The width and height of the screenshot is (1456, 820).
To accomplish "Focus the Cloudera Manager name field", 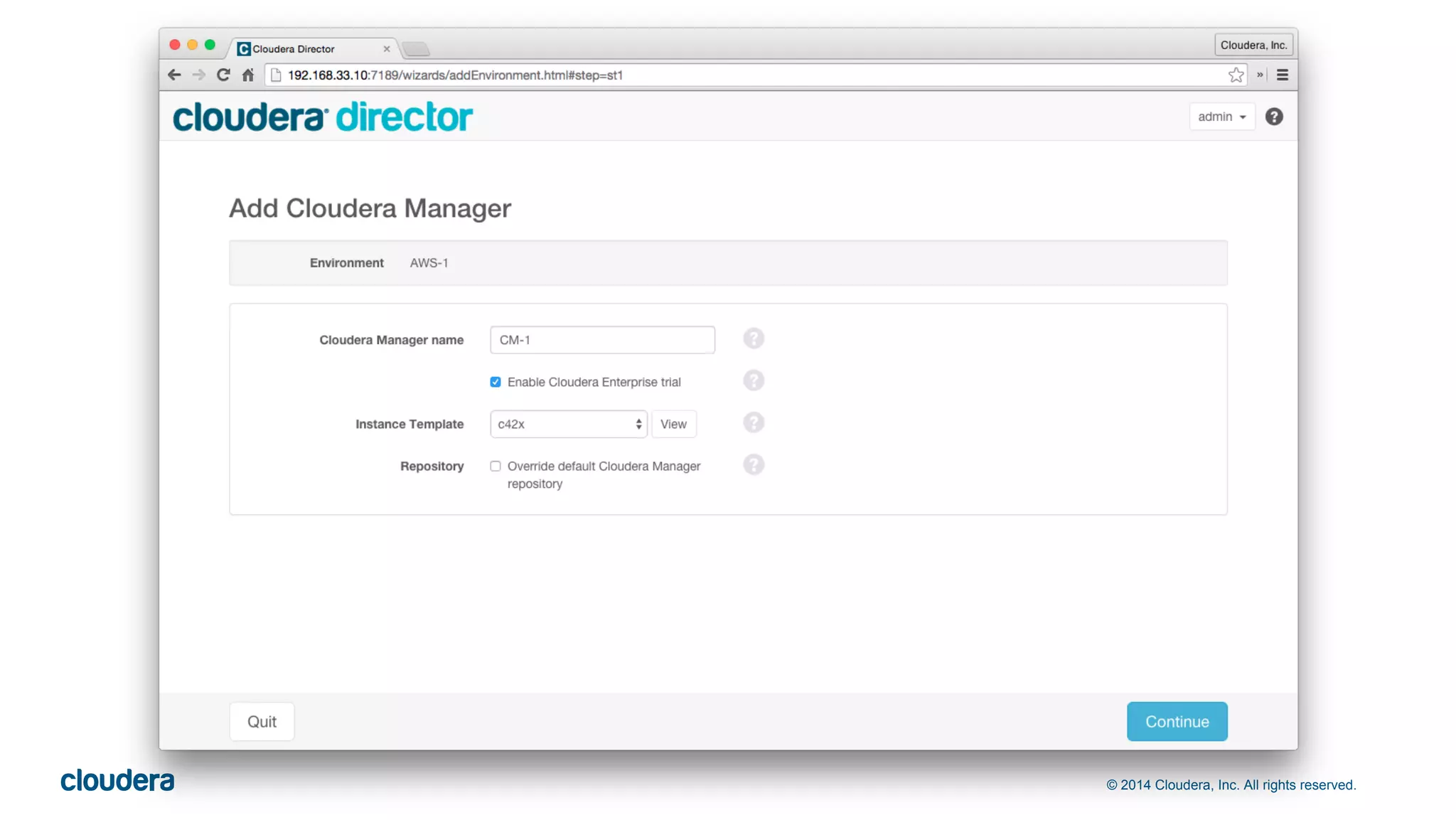I will (602, 340).
